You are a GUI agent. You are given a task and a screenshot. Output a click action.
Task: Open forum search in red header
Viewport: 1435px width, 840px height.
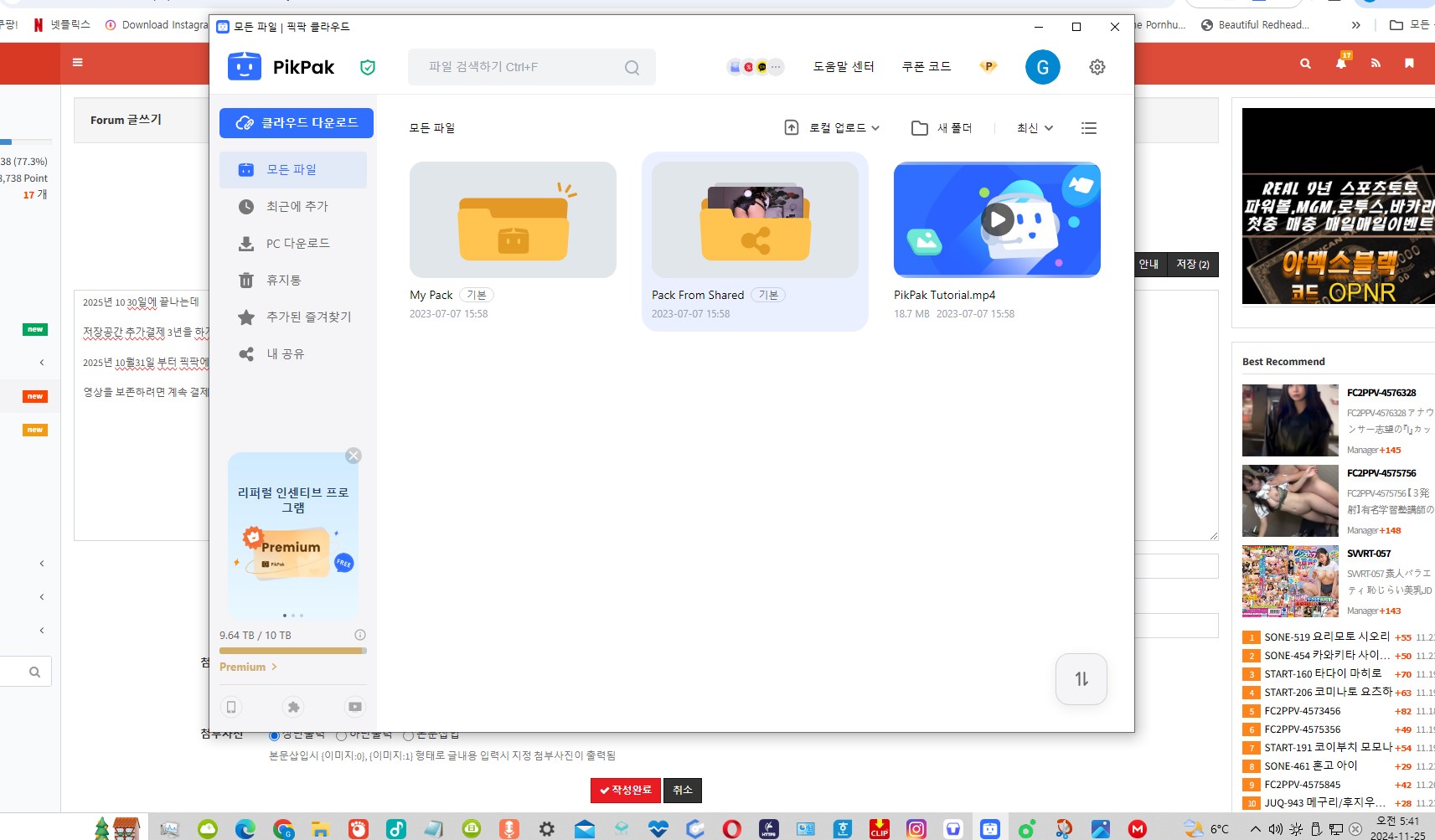click(x=1305, y=63)
